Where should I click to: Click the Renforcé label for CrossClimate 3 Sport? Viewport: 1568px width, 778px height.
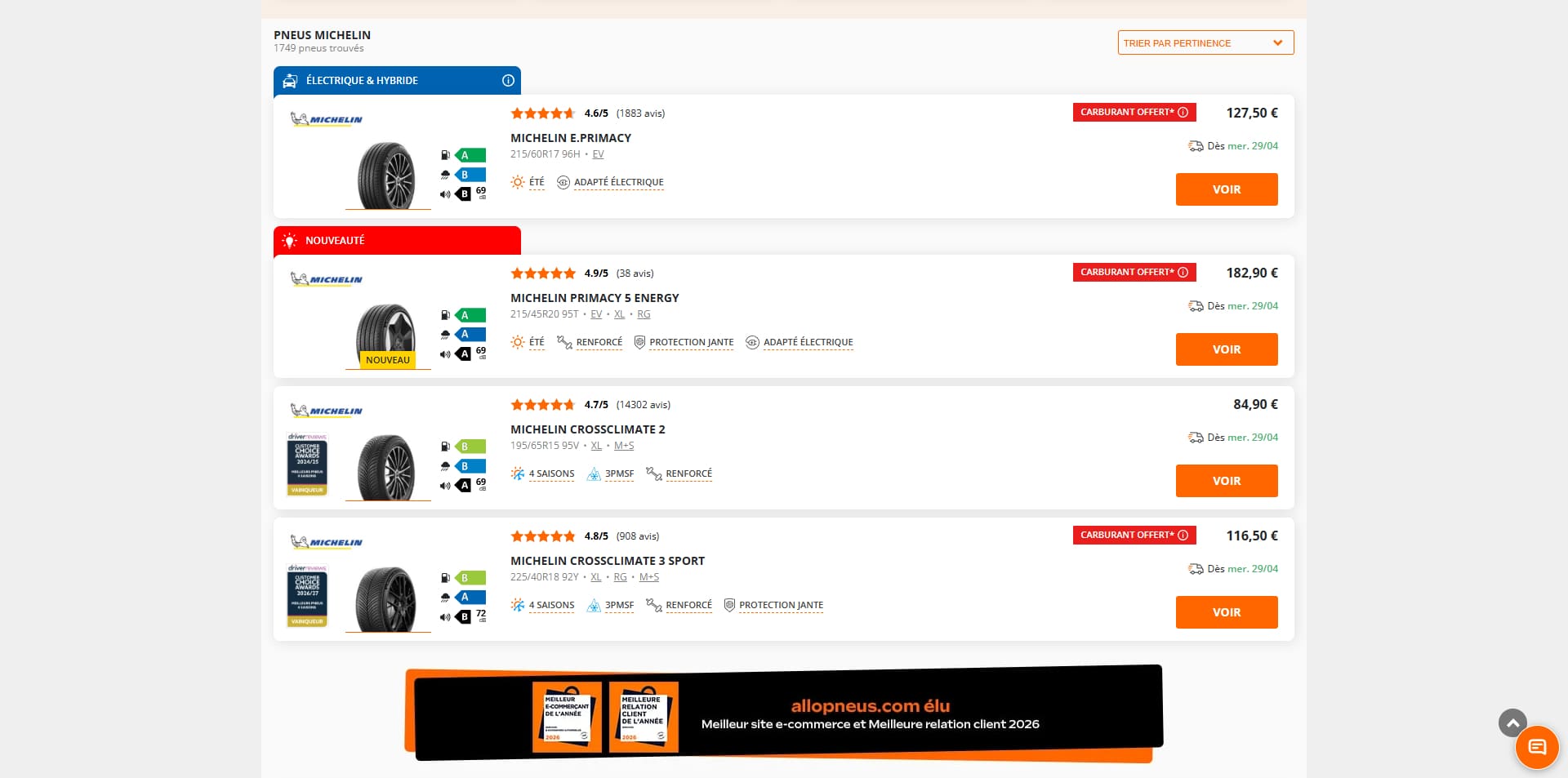pyautogui.click(x=688, y=605)
